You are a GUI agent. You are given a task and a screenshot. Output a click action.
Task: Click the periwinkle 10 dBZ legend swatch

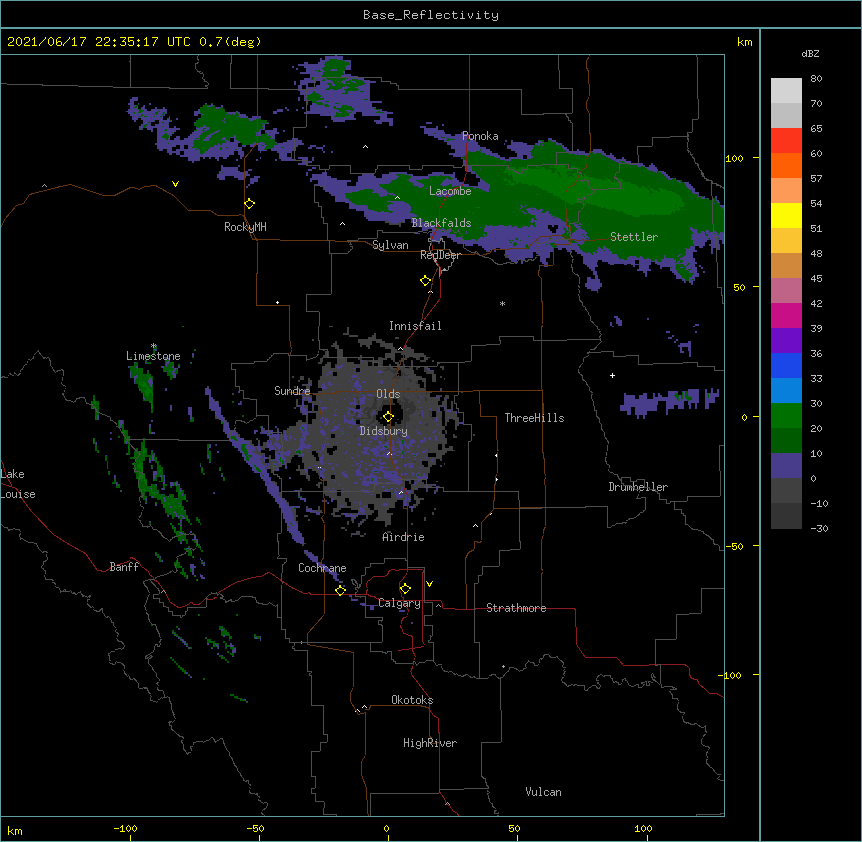click(x=786, y=466)
